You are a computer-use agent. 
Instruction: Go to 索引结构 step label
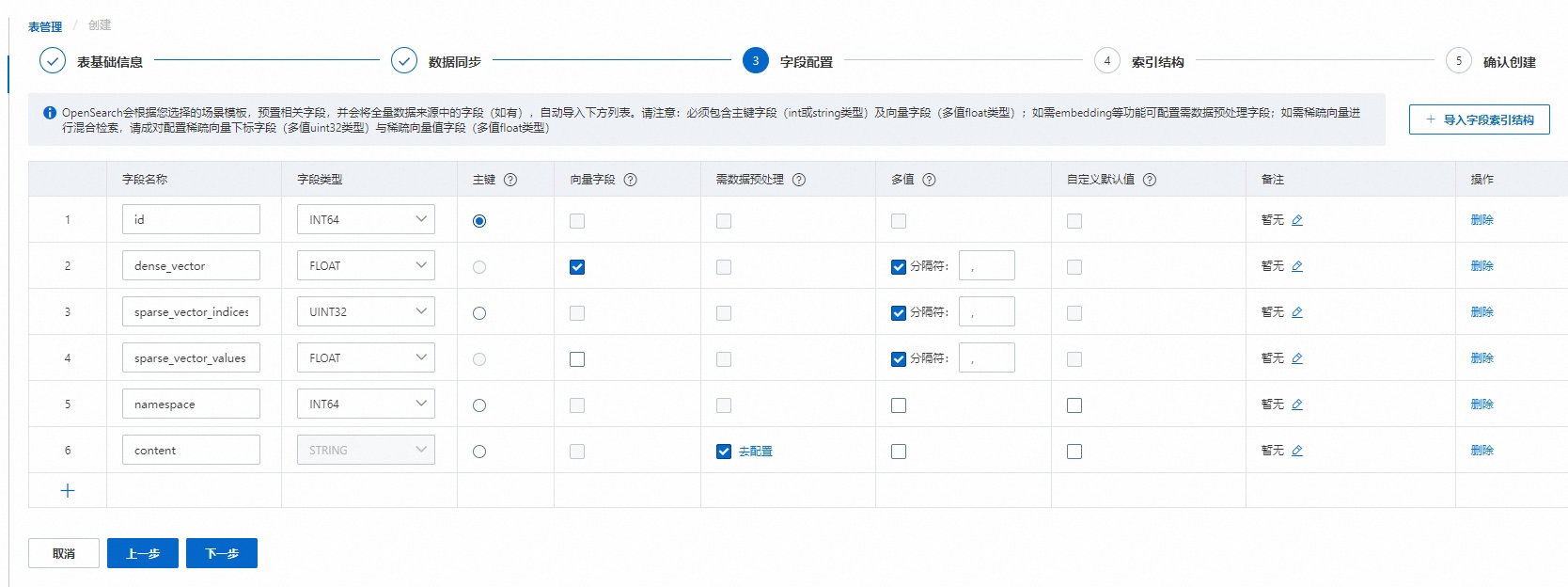[x=1158, y=62]
